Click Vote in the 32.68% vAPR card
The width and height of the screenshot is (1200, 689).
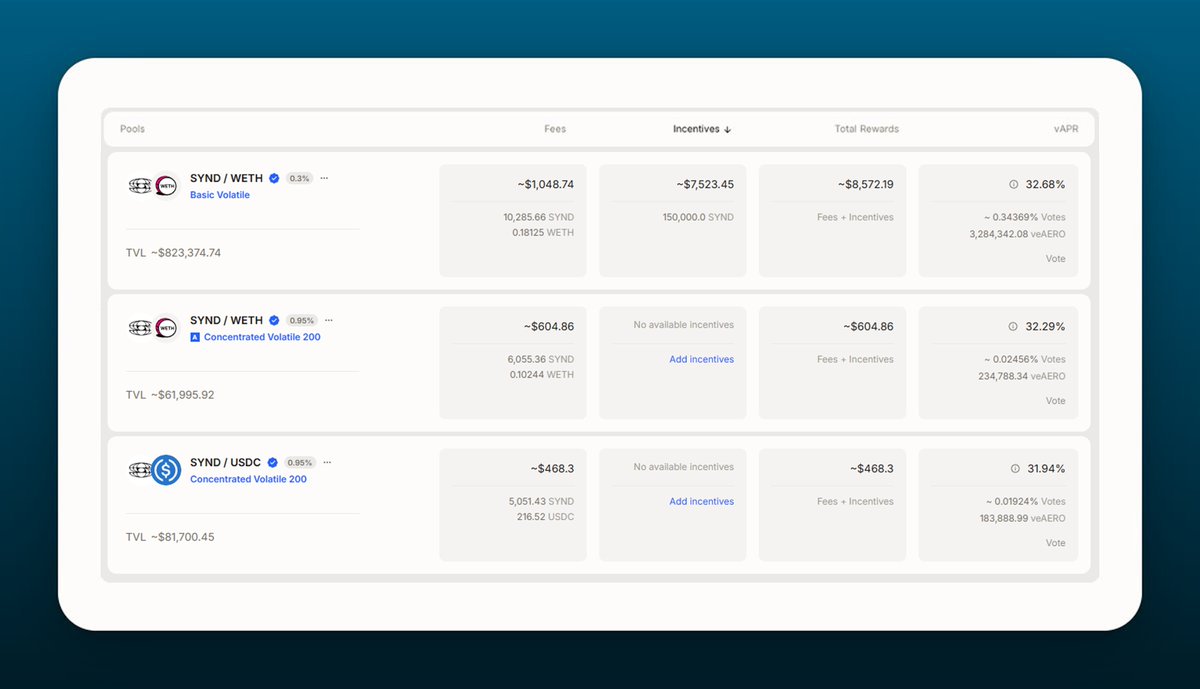click(1056, 259)
